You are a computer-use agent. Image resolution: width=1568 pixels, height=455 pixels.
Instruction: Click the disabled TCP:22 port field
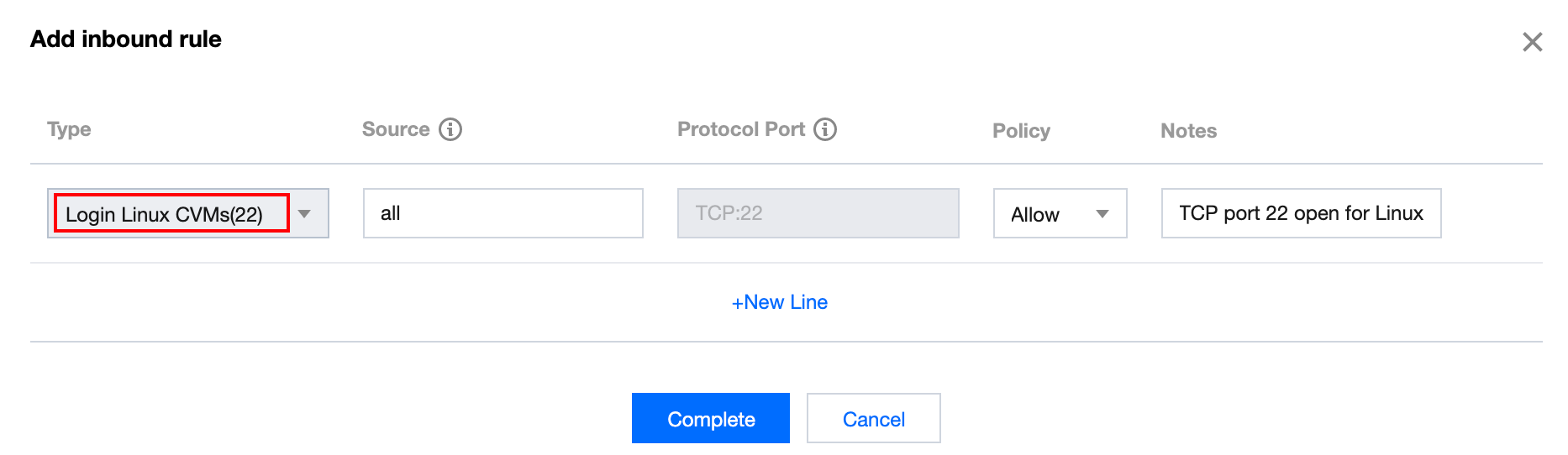point(818,213)
